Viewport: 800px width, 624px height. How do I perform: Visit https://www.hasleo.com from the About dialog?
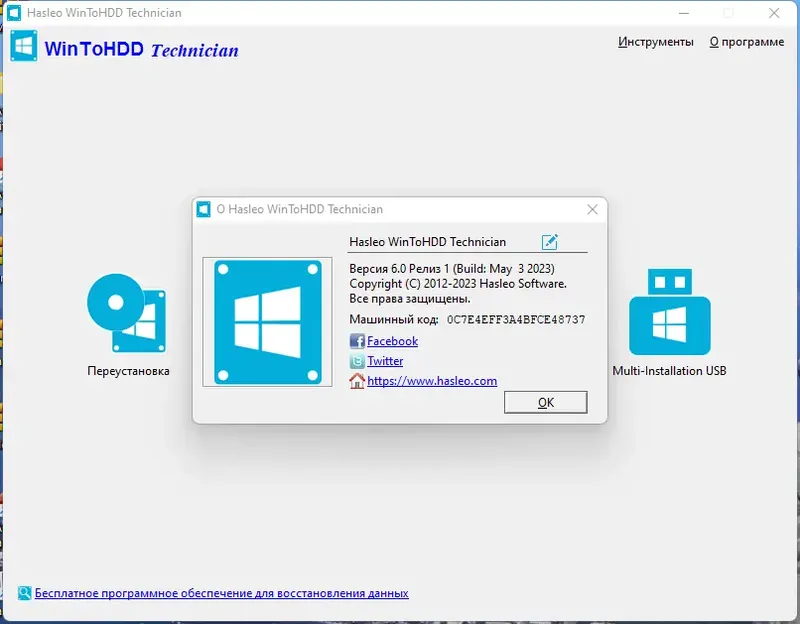pos(432,381)
